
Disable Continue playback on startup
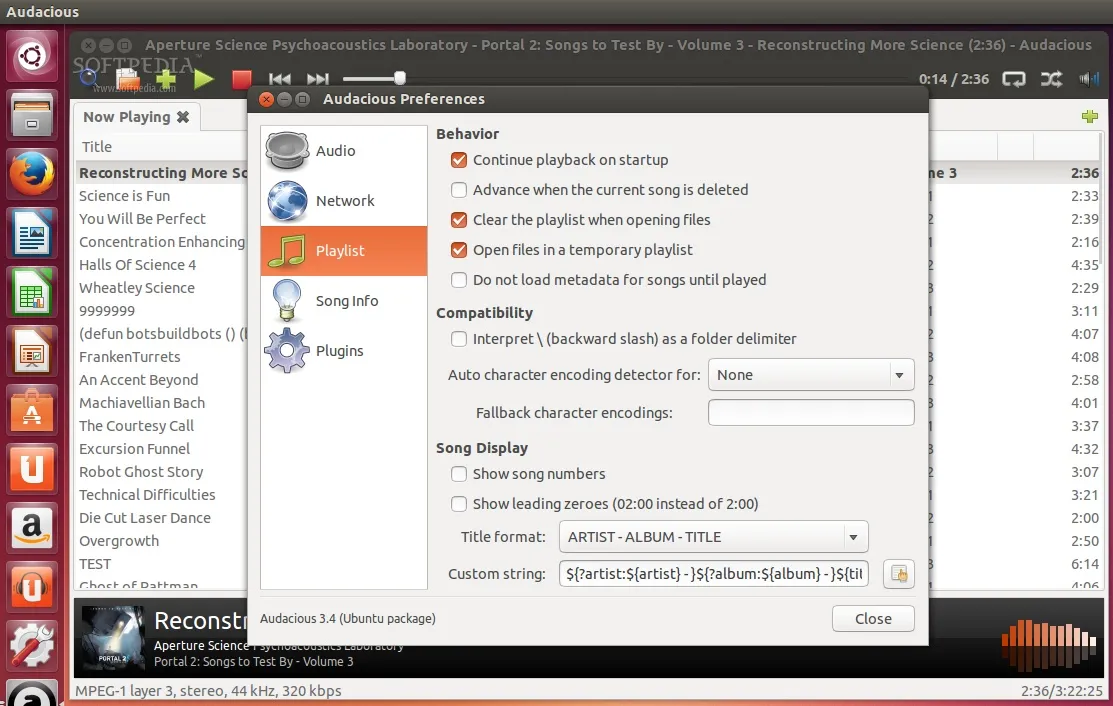(x=459, y=160)
